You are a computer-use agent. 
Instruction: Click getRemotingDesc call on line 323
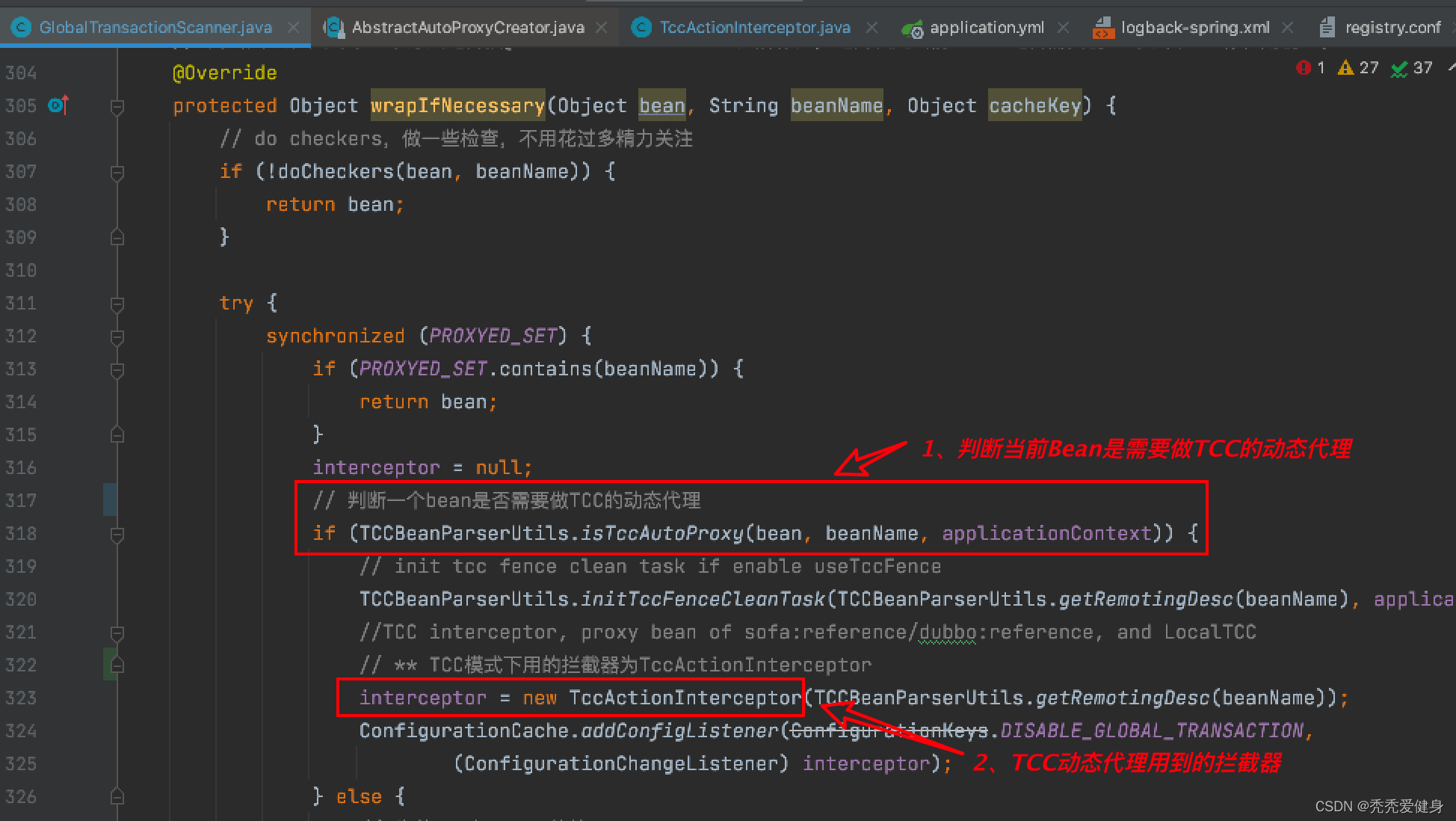click(1123, 698)
